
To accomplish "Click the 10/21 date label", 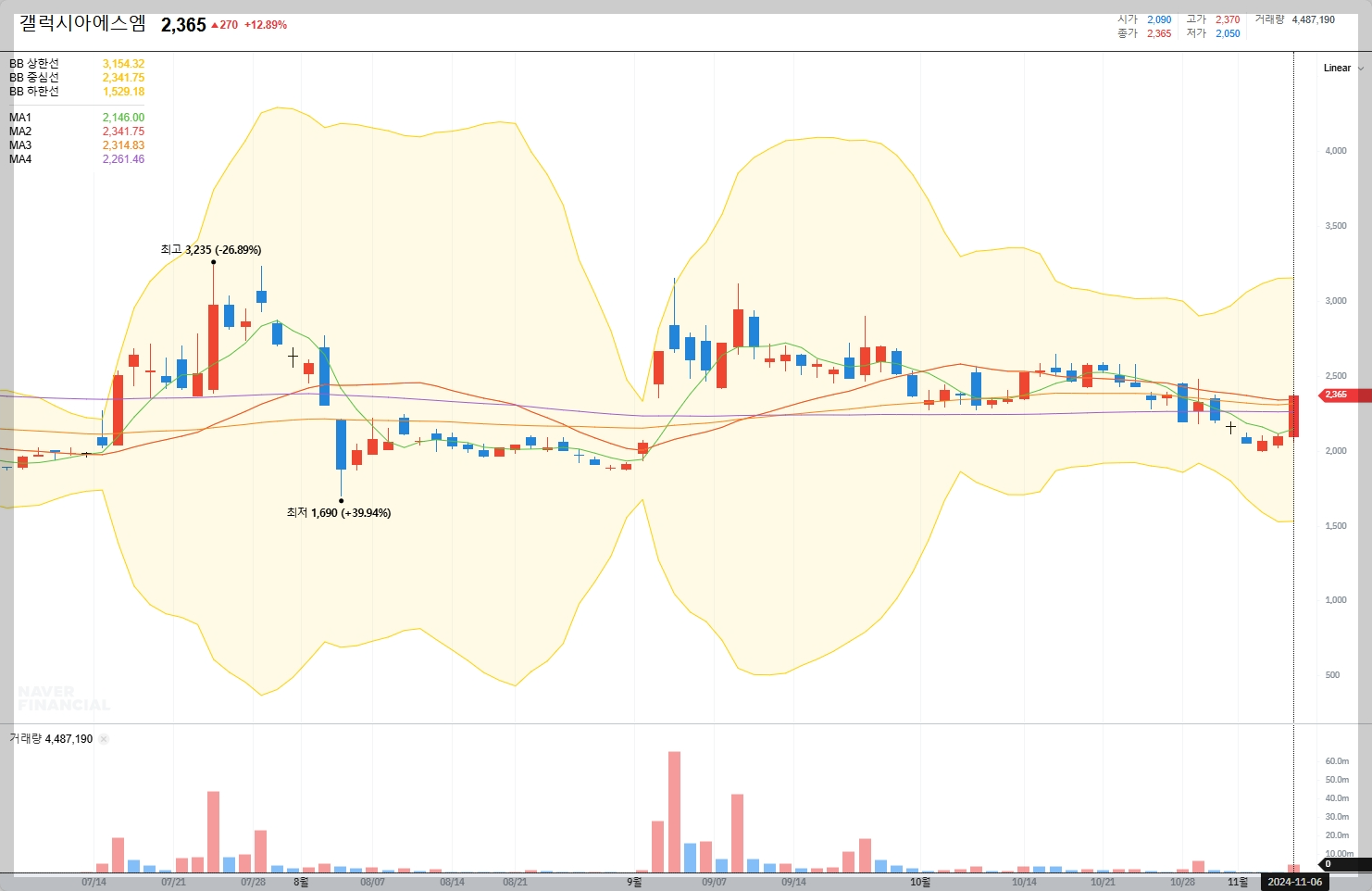I will [1103, 882].
